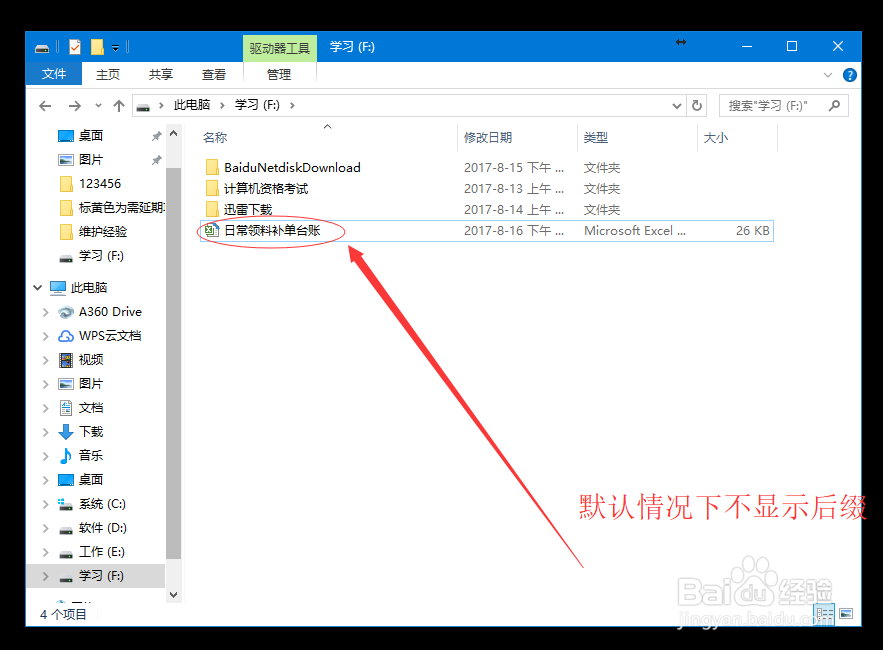Screen dimensions: 883x650
Task: Click 此电脑 in the address breadcrumb
Action: [x=191, y=105]
